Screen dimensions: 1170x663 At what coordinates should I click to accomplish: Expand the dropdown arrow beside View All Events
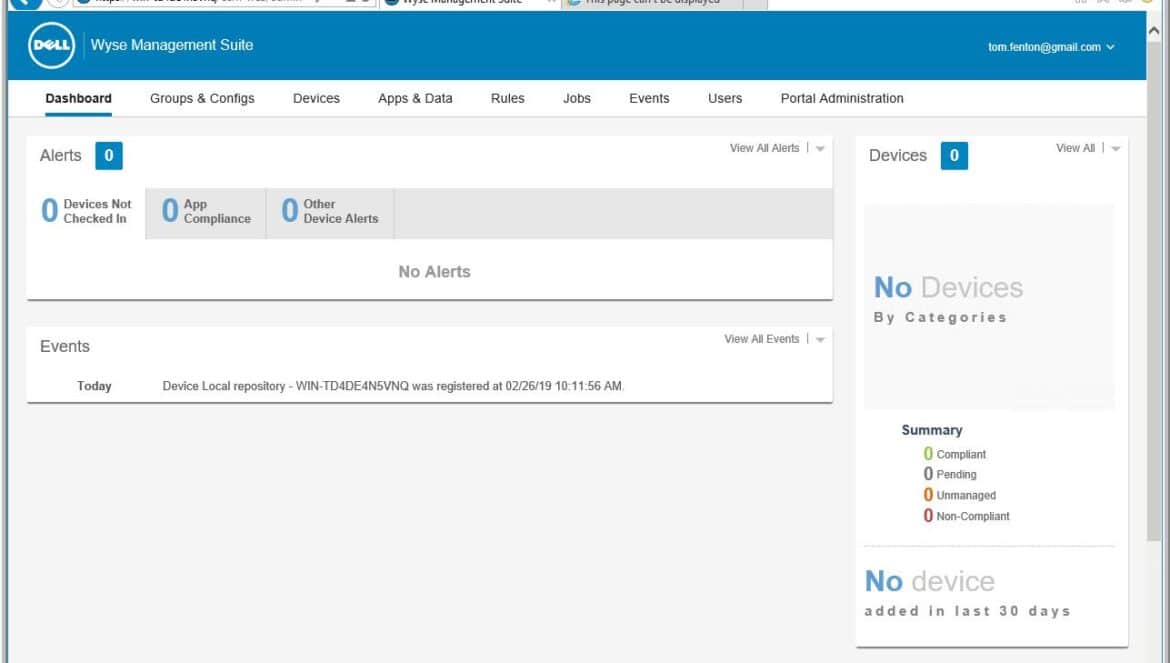820,340
